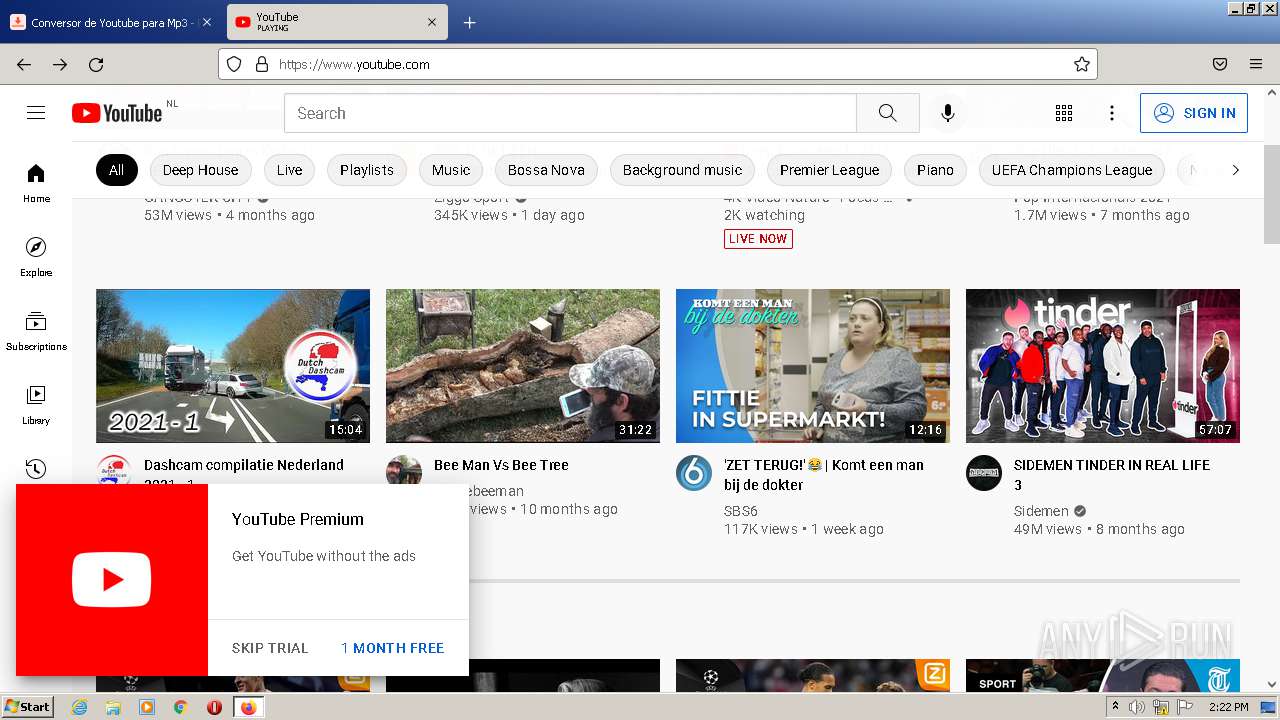Select the Live filter chip
This screenshot has width=1280, height=720.
pos(289,170)
